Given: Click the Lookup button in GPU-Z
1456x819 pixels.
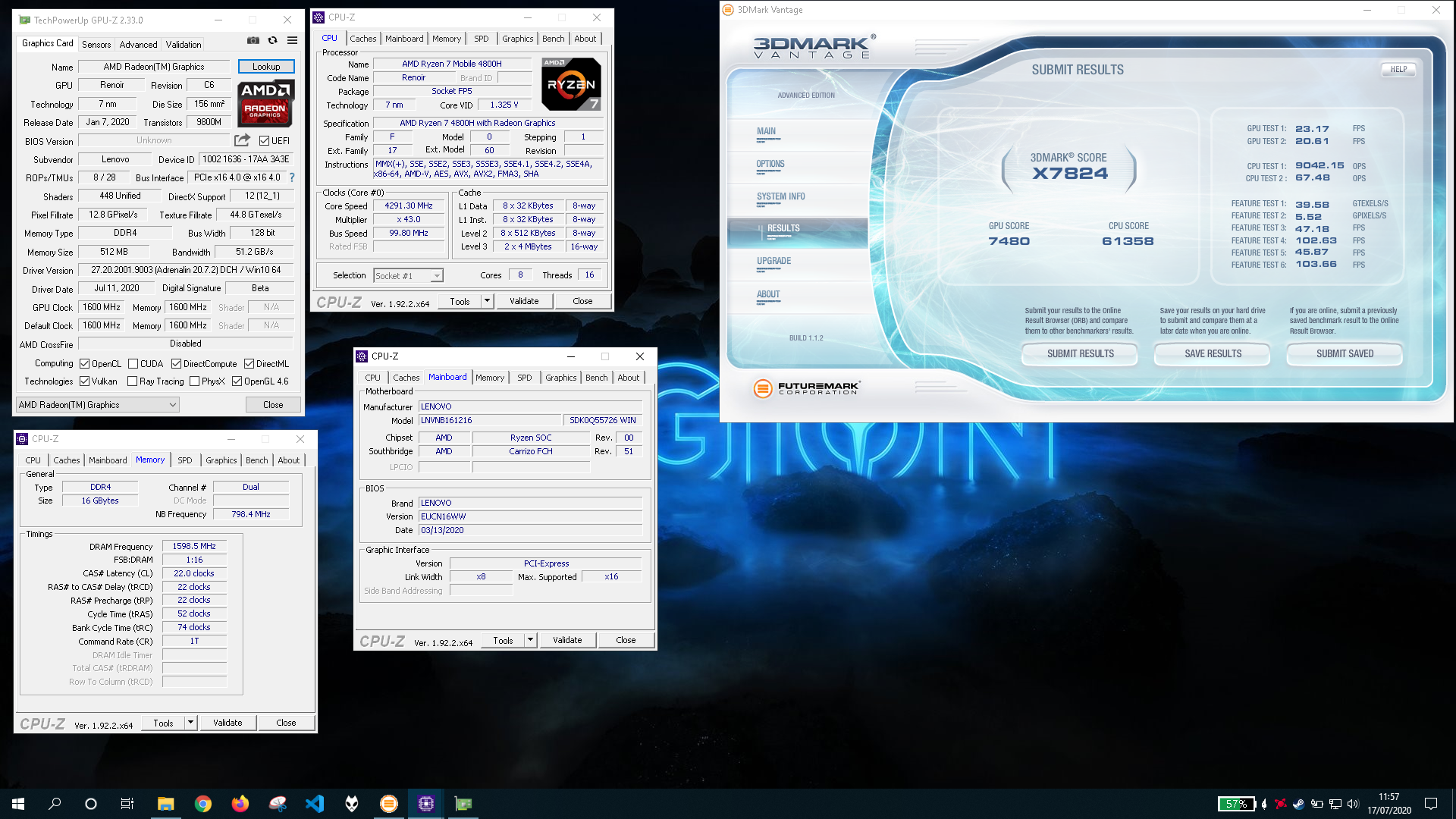Looking at the screenshot, I should point(266,67).
